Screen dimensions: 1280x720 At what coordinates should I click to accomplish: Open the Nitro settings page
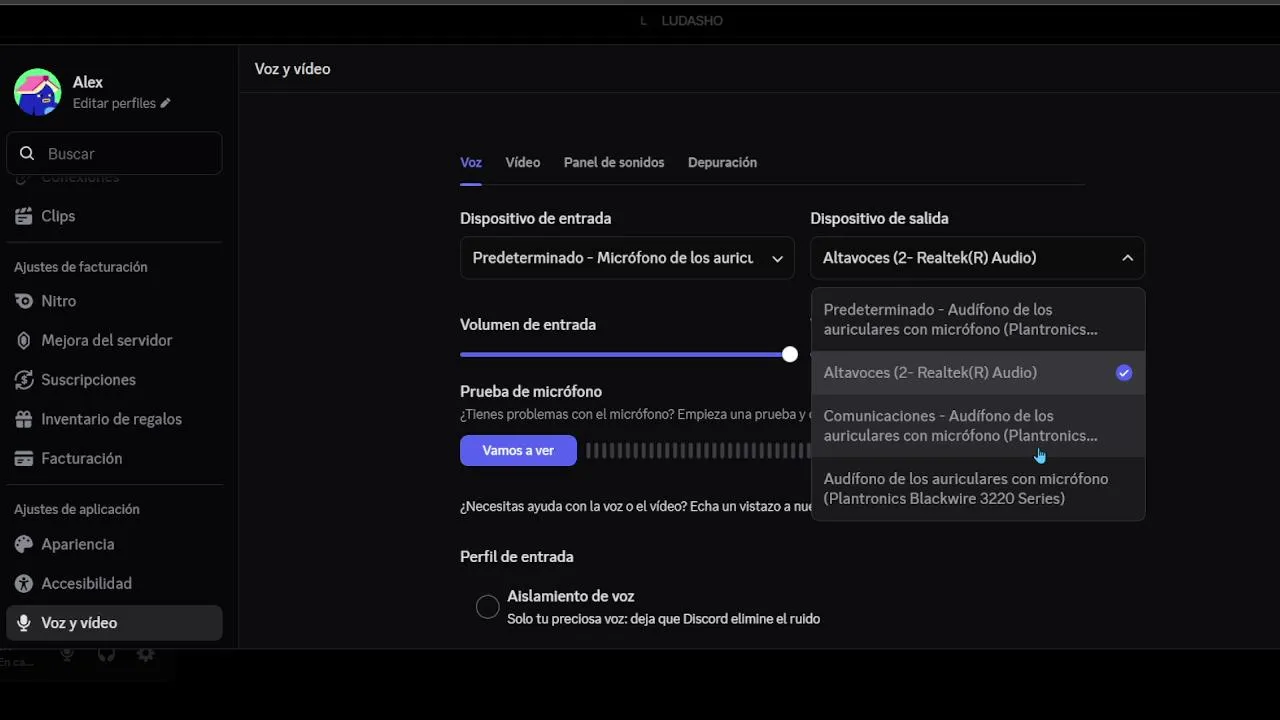(x=114, y=301)
